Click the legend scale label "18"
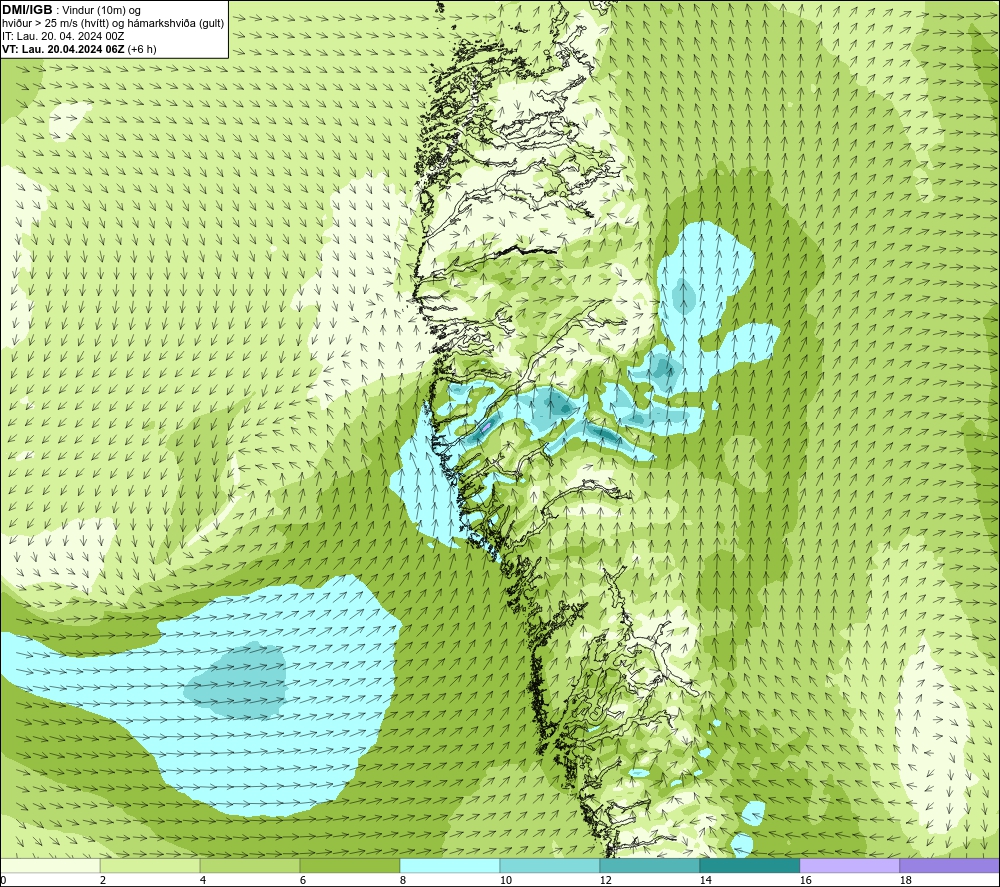 tap(905, 881)
